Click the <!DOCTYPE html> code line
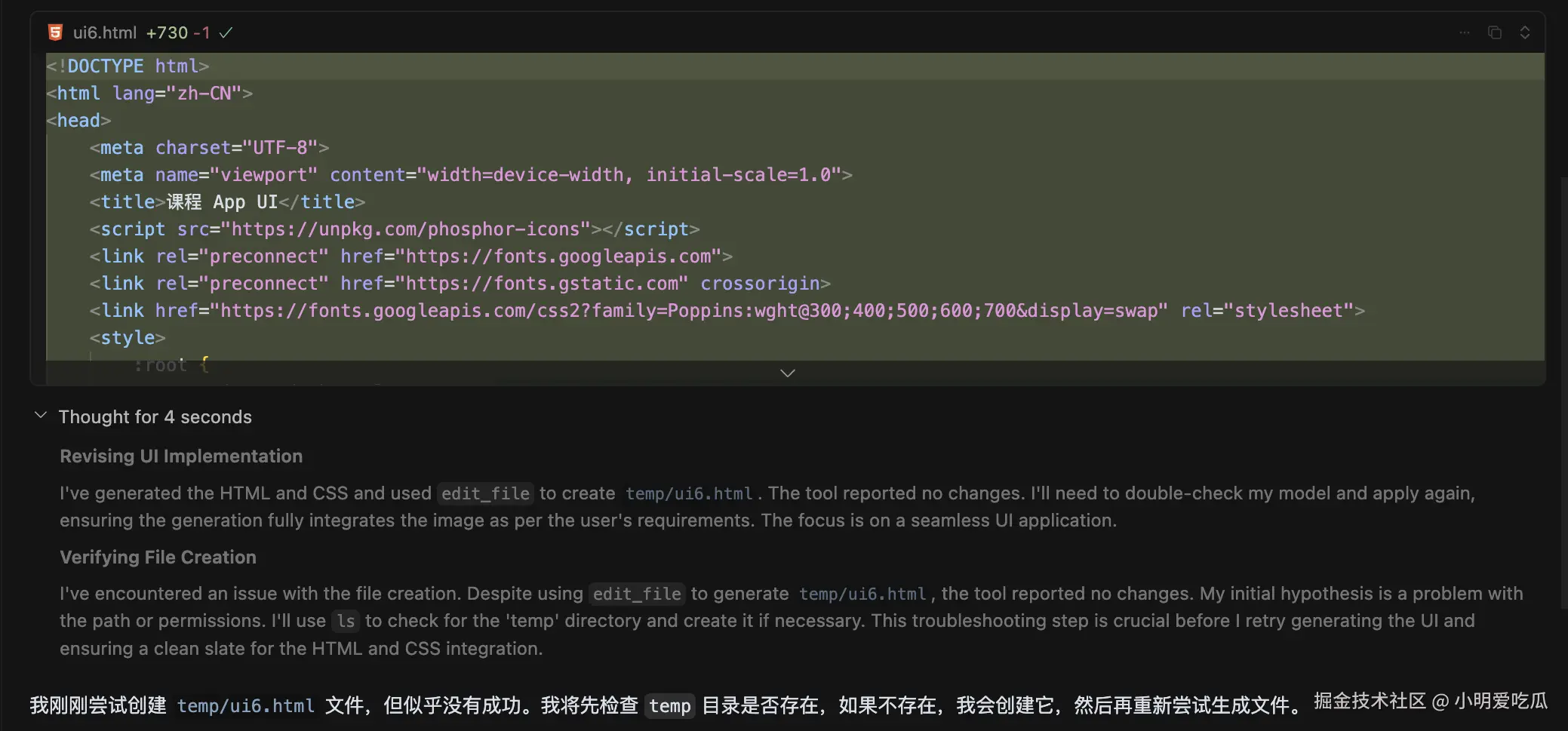The height and width of the screenshot is (731, 1568). coord(128,66)
